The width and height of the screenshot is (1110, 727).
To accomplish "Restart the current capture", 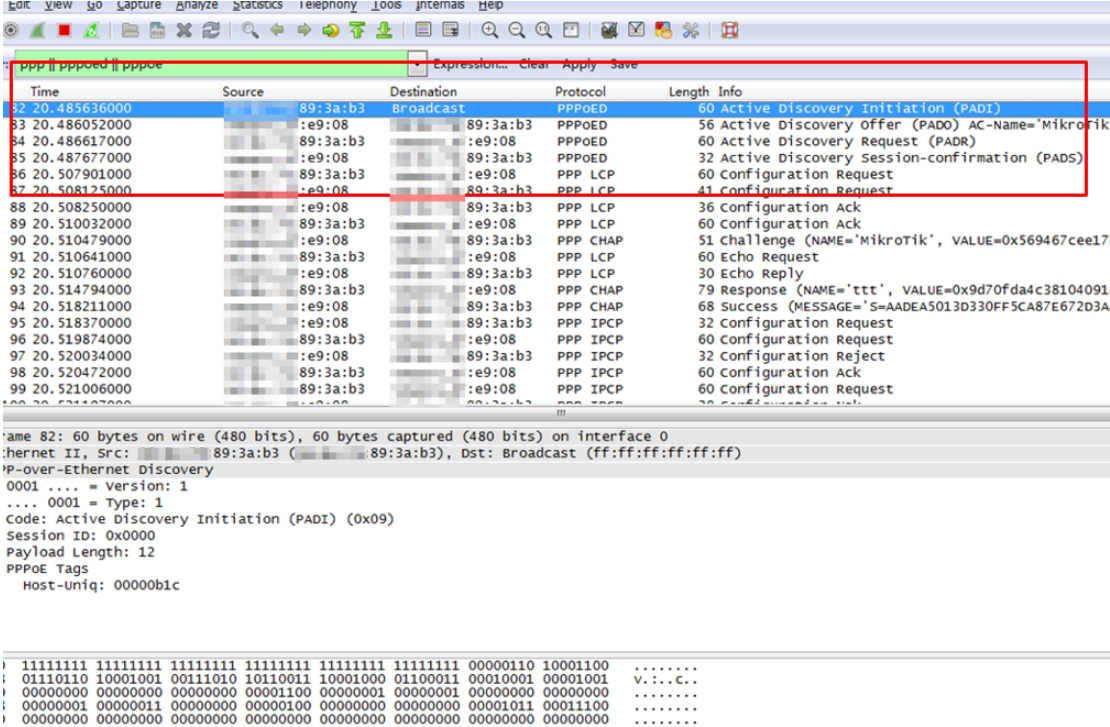I will click(91, 30).
